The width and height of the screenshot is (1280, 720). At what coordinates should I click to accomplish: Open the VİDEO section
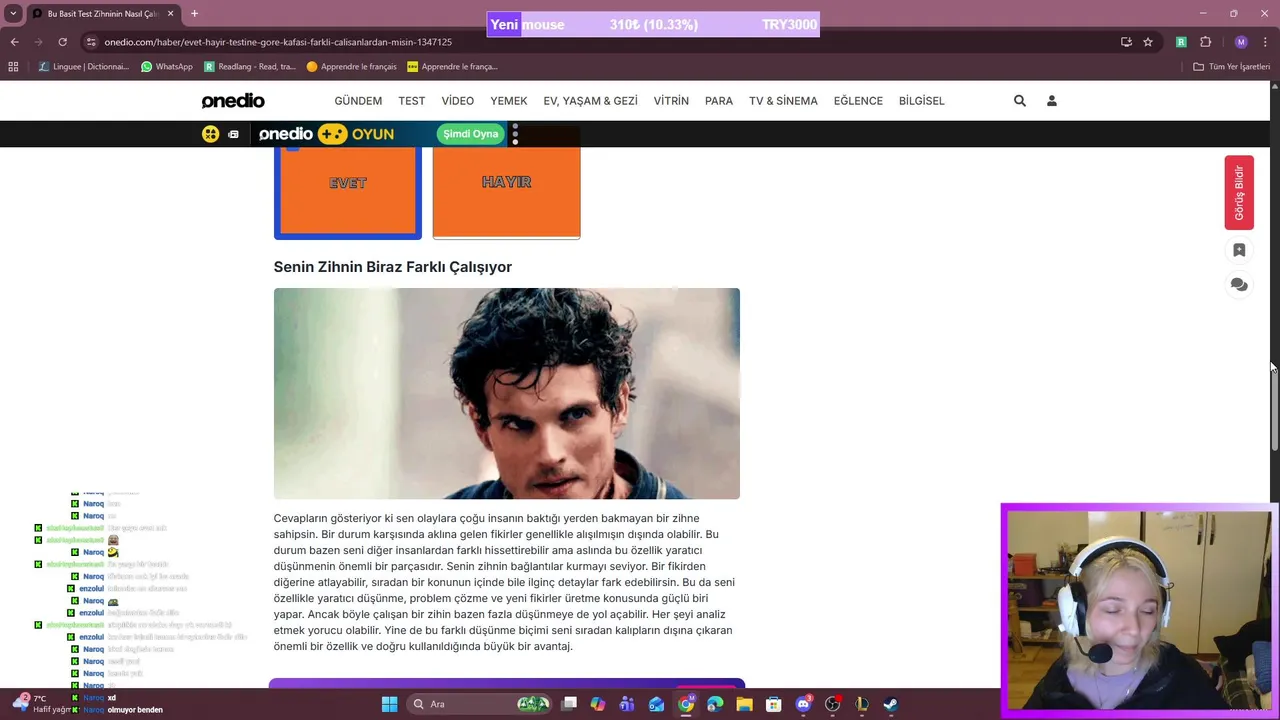458,101
